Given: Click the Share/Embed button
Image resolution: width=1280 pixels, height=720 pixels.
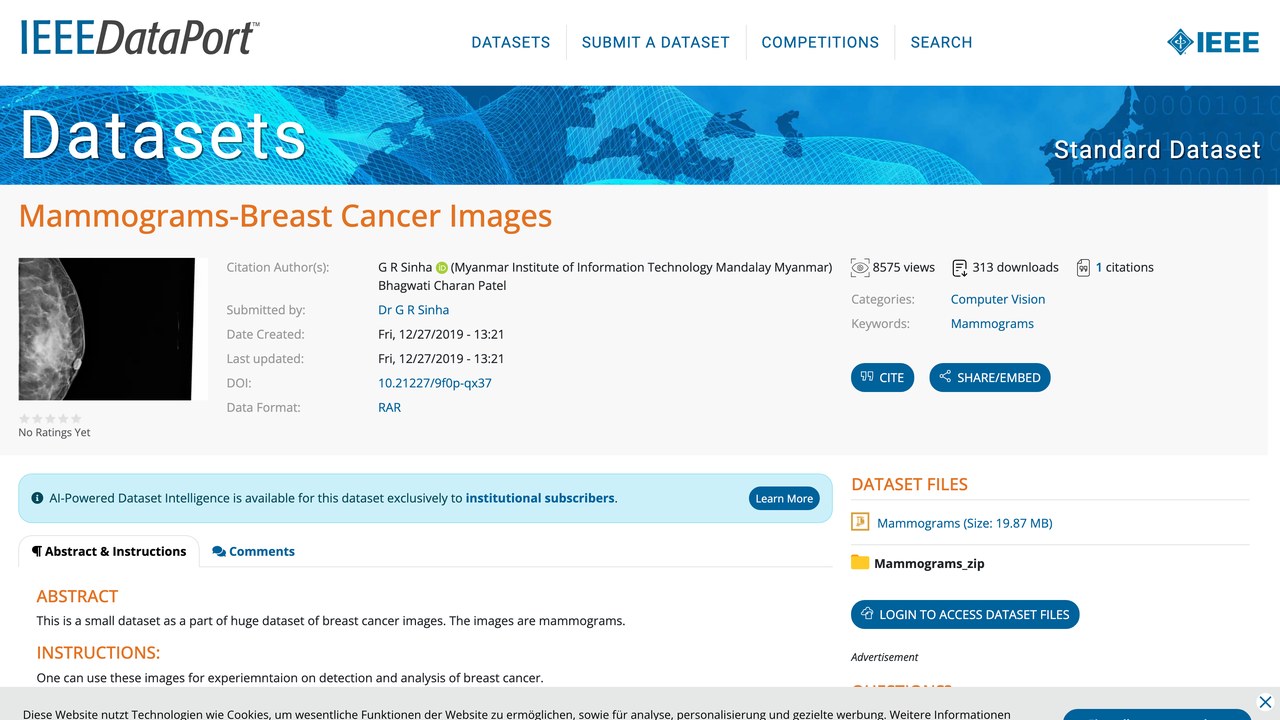Looking at the screenshot, I should [x=990, y=377].
